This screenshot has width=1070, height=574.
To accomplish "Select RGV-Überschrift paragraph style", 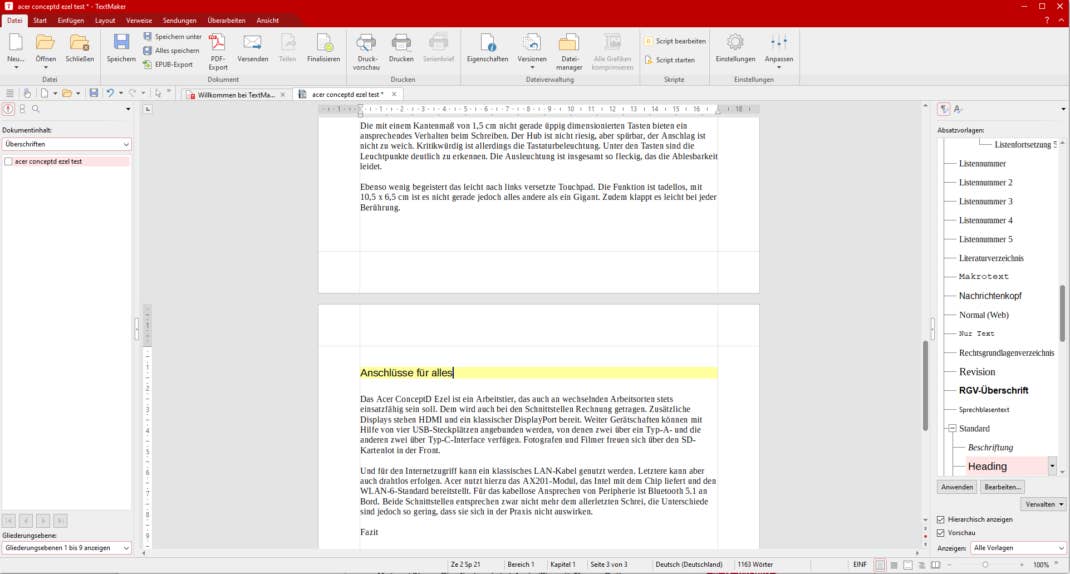I will 994,390.
